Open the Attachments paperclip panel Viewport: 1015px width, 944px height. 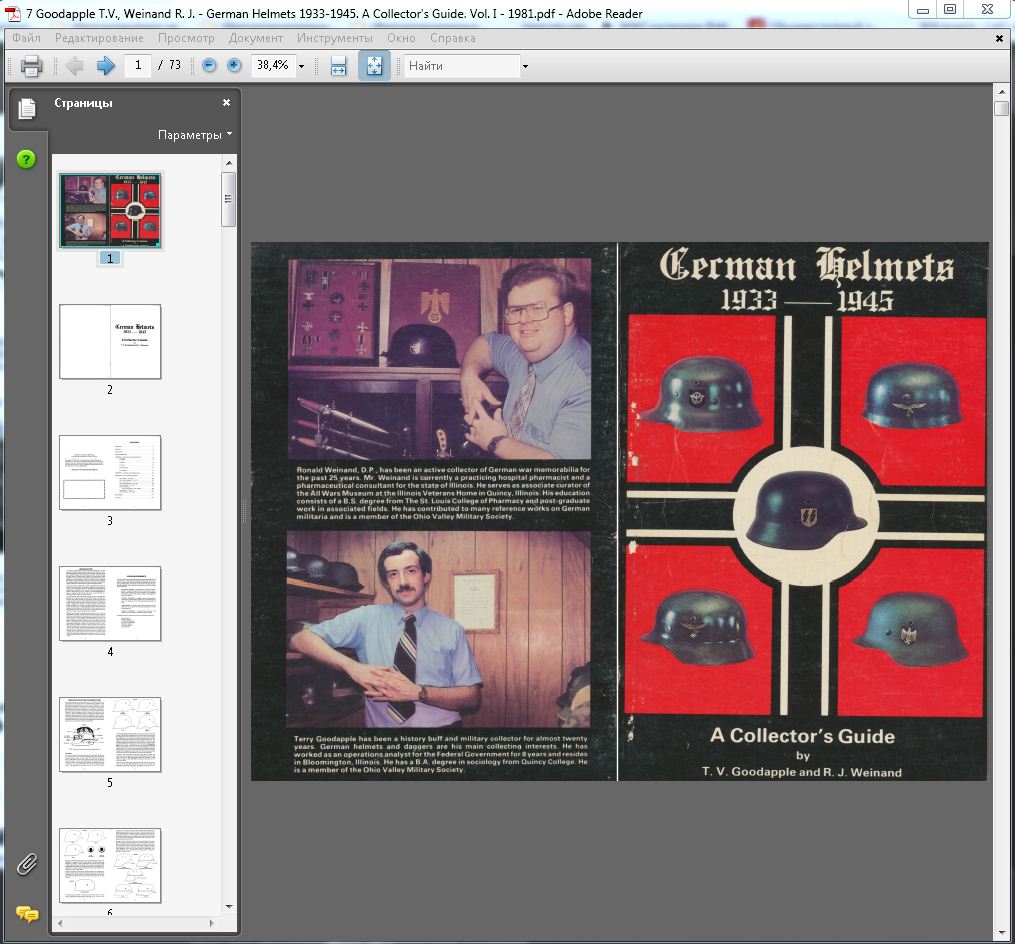(26, 864)
